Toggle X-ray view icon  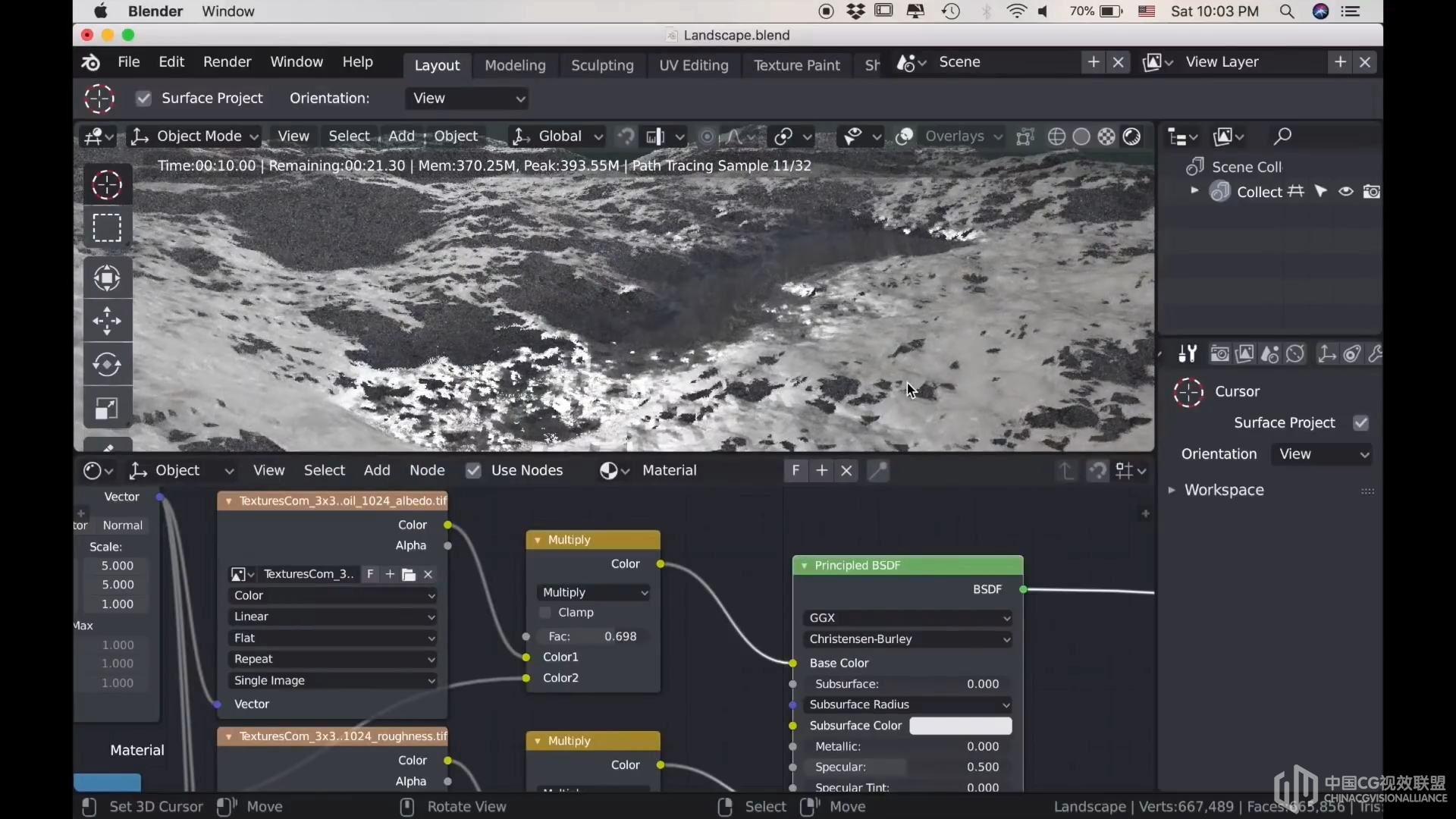[x=1025, y=136]
